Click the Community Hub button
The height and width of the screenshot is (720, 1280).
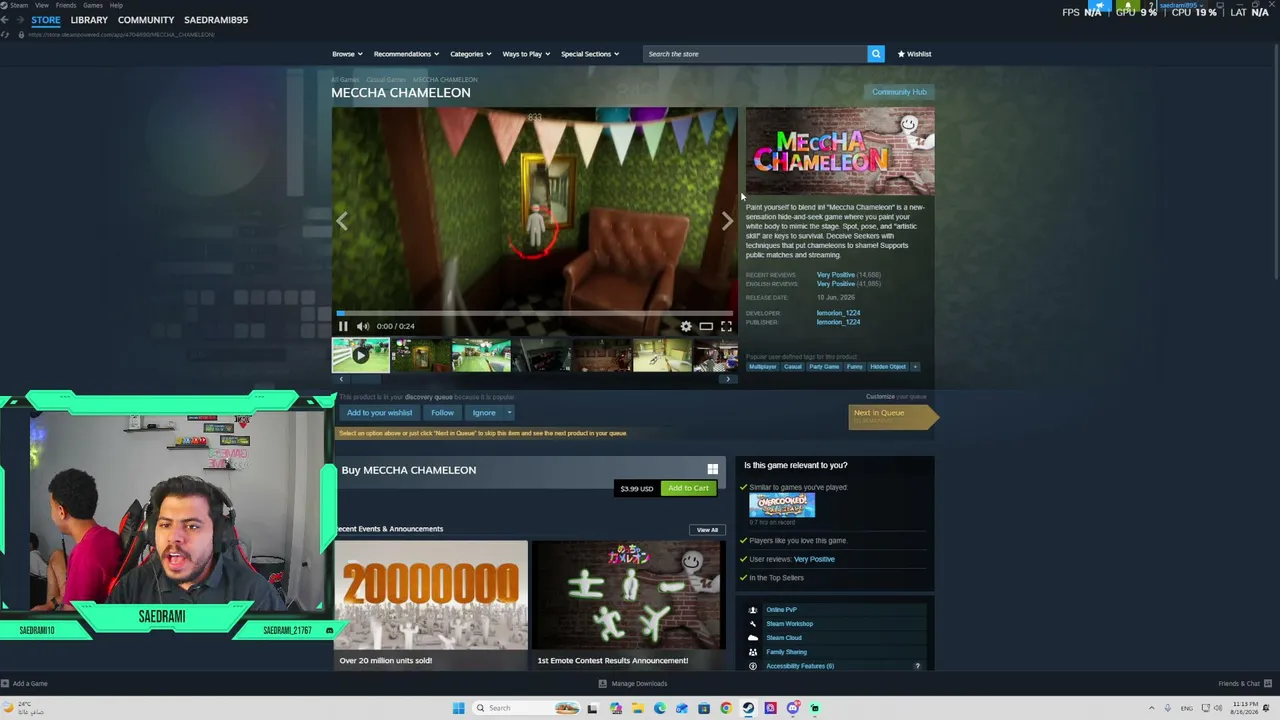coord(899,92)
